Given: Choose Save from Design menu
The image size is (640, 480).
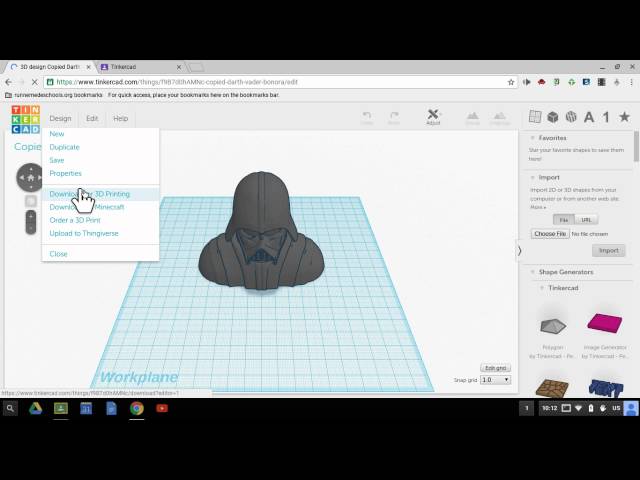Looking at the screenshot, I should coord(100,160).
